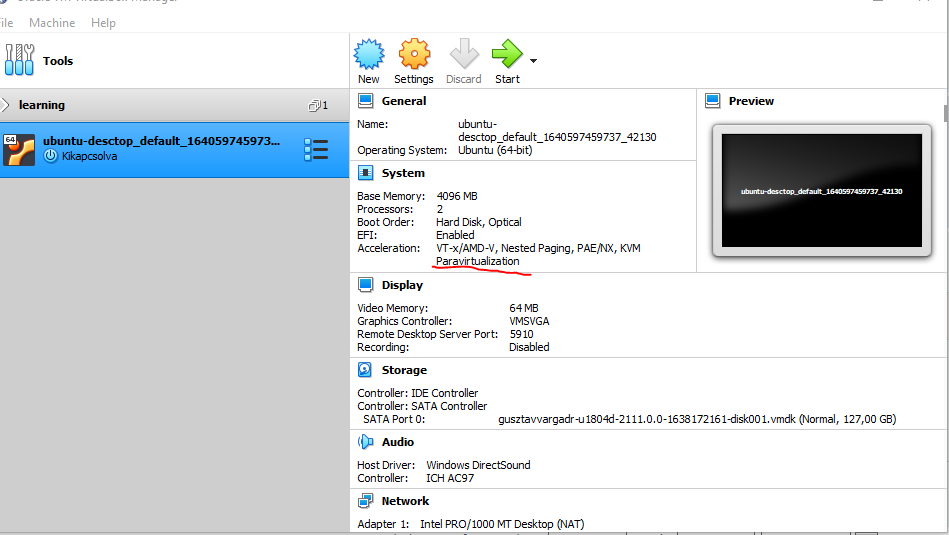Click the Paravirtualization acceleration text
Image resolution: width=949 pixels, height=535 pixels.
pos(478,261)
